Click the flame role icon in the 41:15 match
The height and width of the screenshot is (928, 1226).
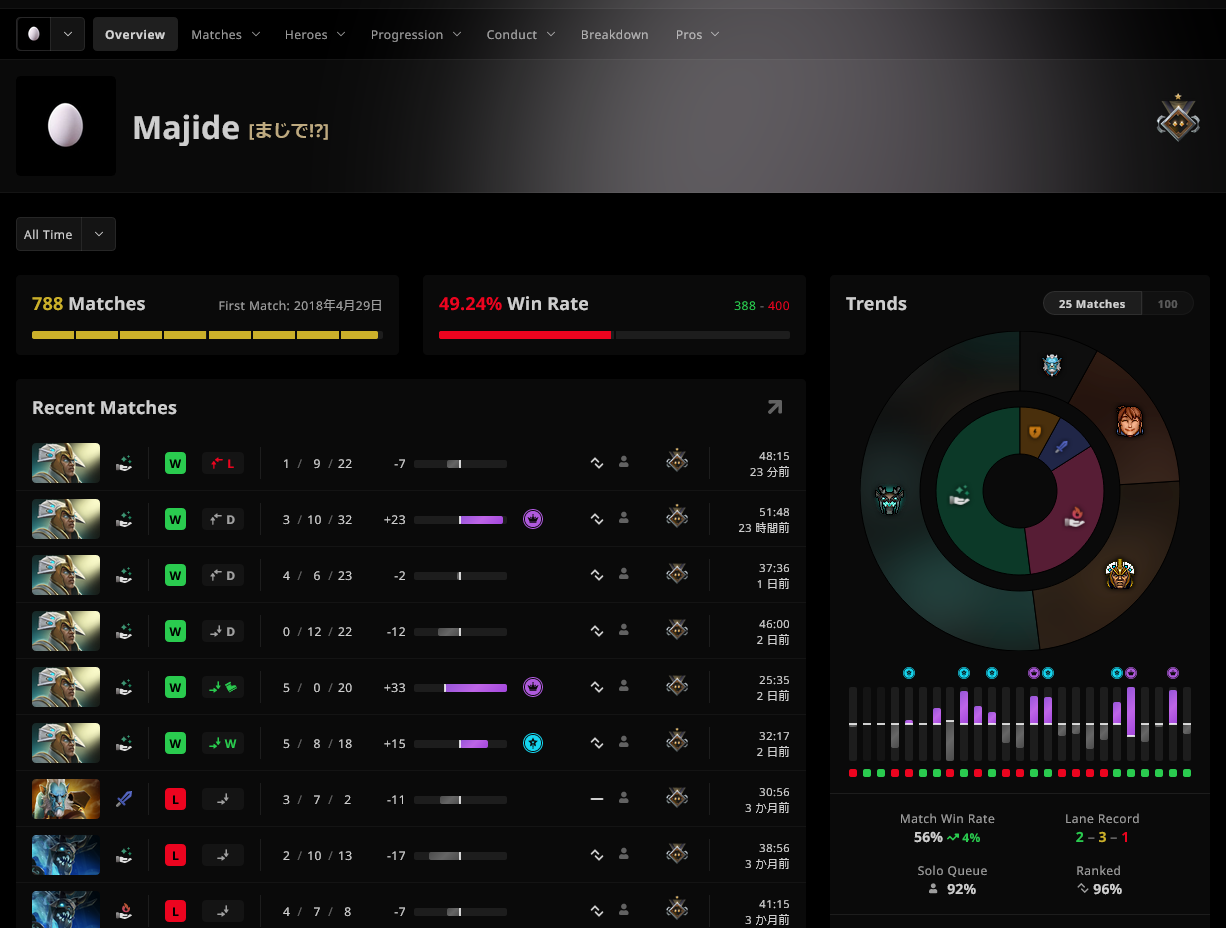coord(124,911)
